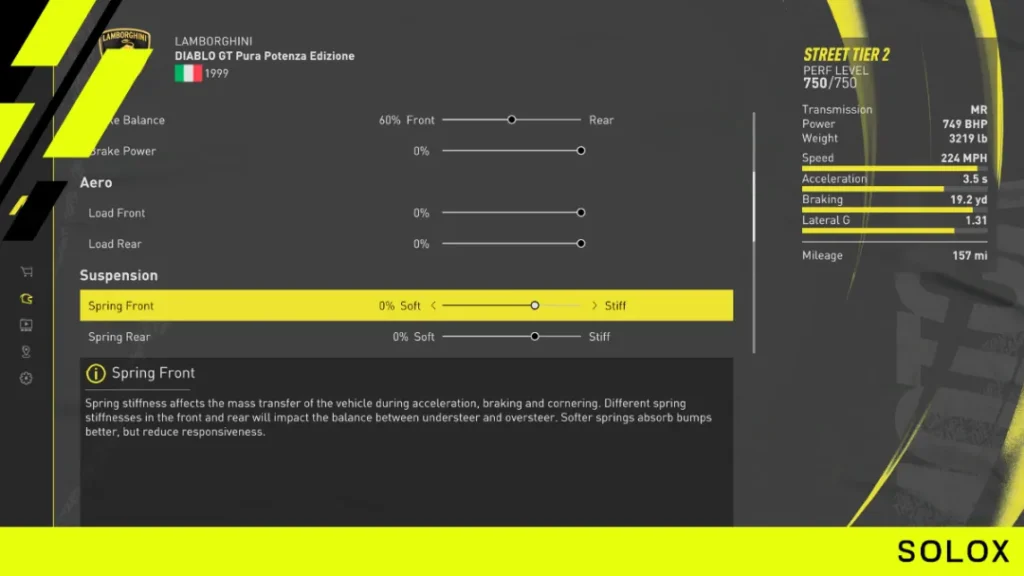This screenshot has width=1024, height=576.
Task: Open the shop cart icon in sidebar
Action: (x=26, y=272)
